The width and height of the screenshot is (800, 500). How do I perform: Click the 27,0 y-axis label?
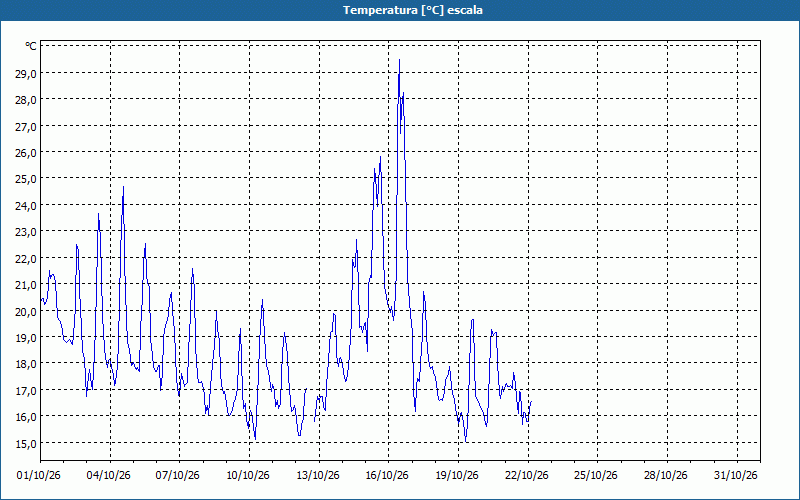pos(26,127)
